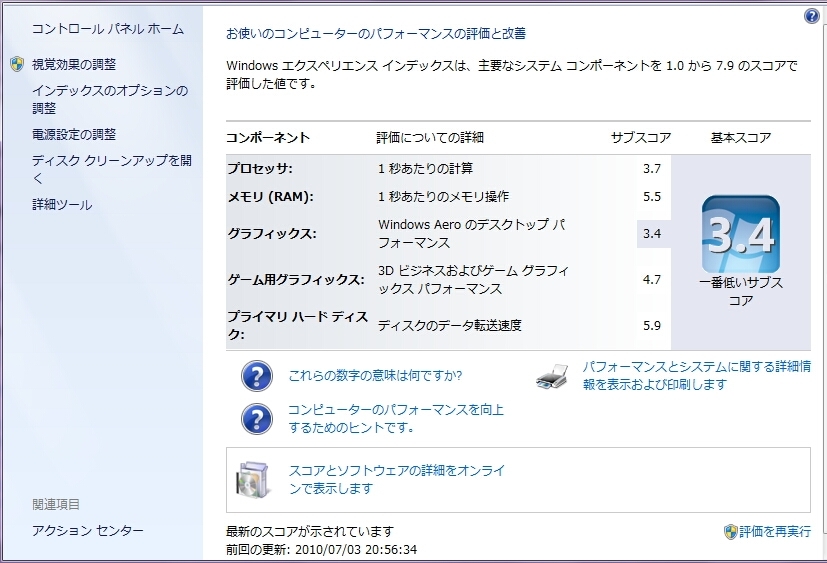Image resolution: width=827 pixels, height=563 pixels.
Task: Click the 一番低いサブスコア caption
Action: pos(741,291)
